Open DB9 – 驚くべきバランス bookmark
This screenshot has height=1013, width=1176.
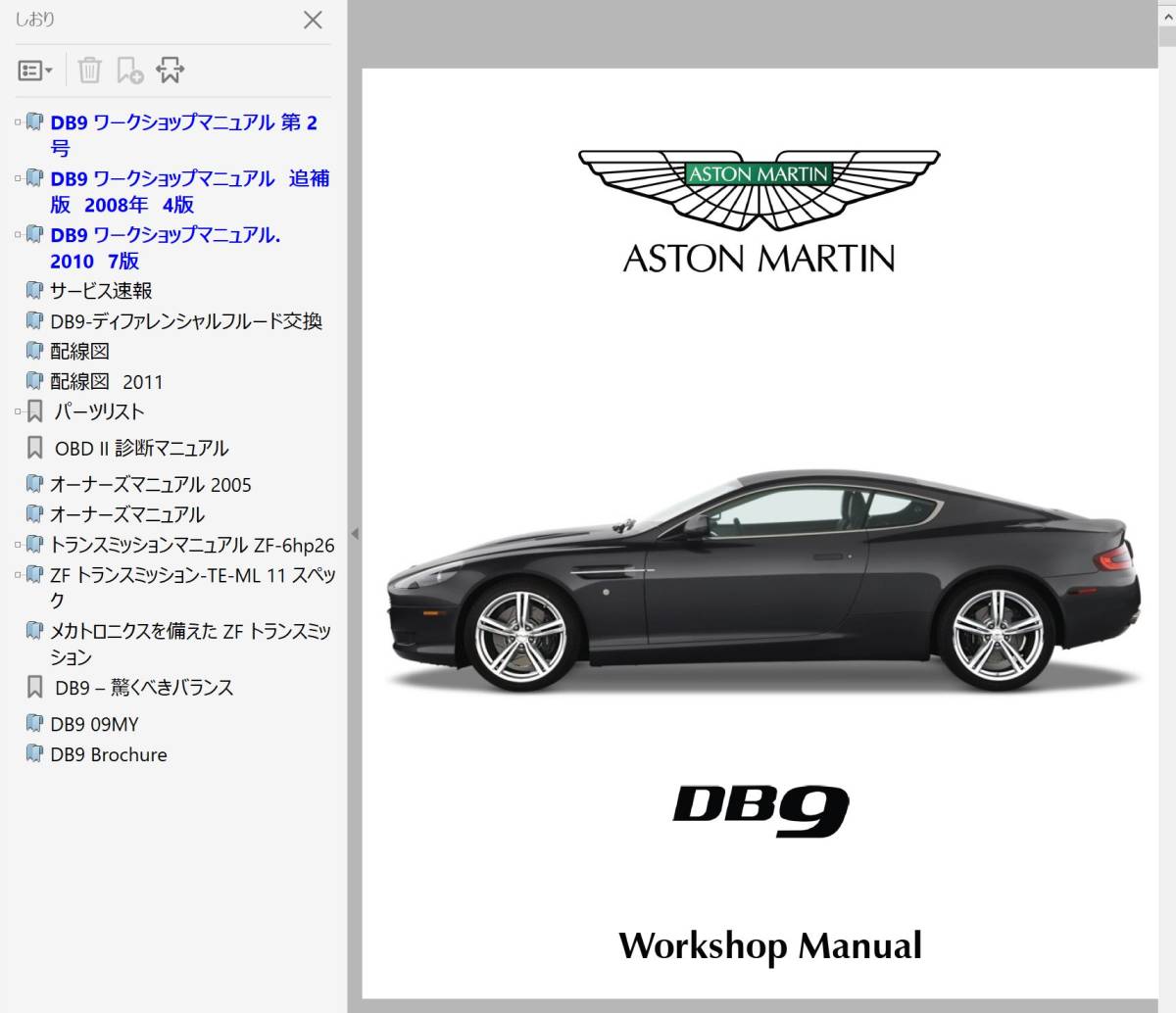click(x=144, y=688)
